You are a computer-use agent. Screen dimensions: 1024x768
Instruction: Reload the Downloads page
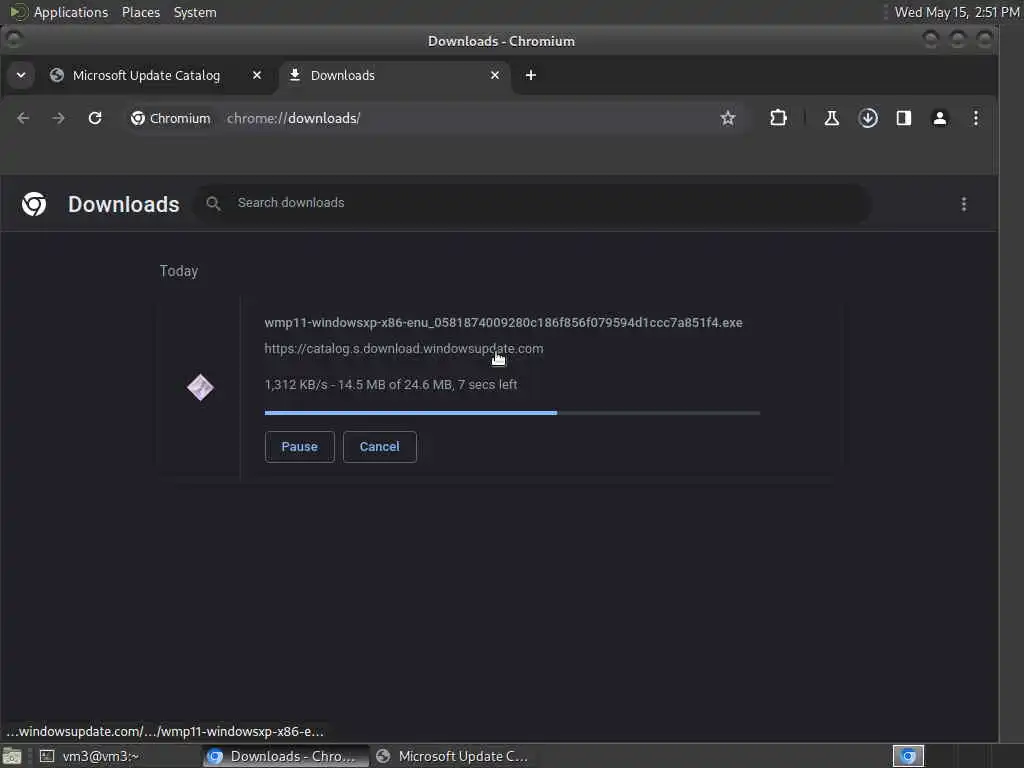click(x=95, y=118)
